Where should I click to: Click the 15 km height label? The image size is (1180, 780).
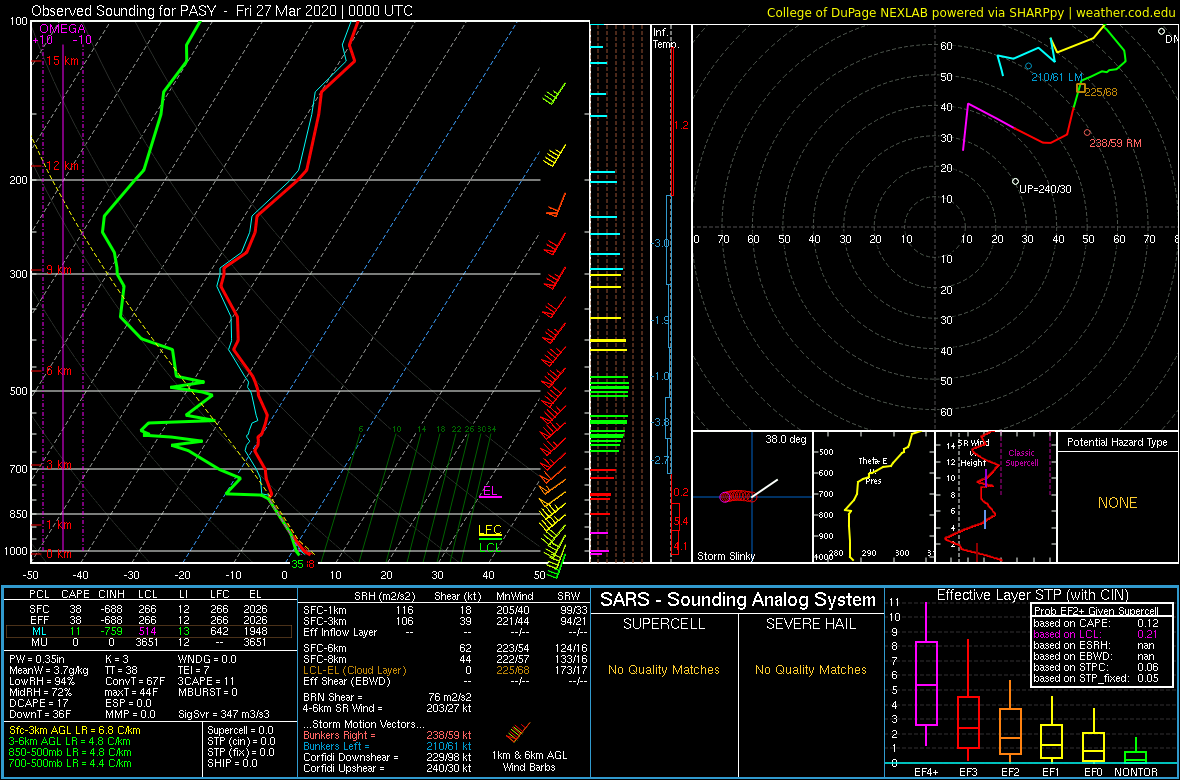62,61
